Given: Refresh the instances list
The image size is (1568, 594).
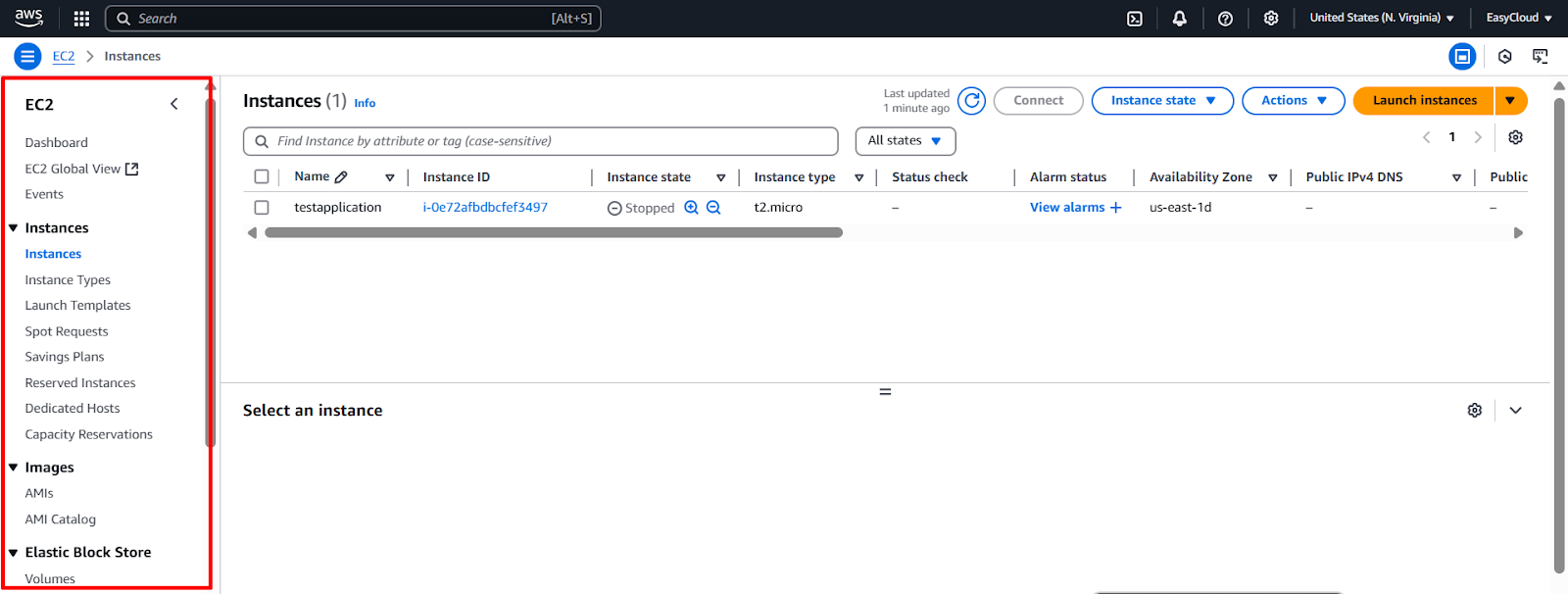Looking at the screenshot, I should (x=971, y=100).
